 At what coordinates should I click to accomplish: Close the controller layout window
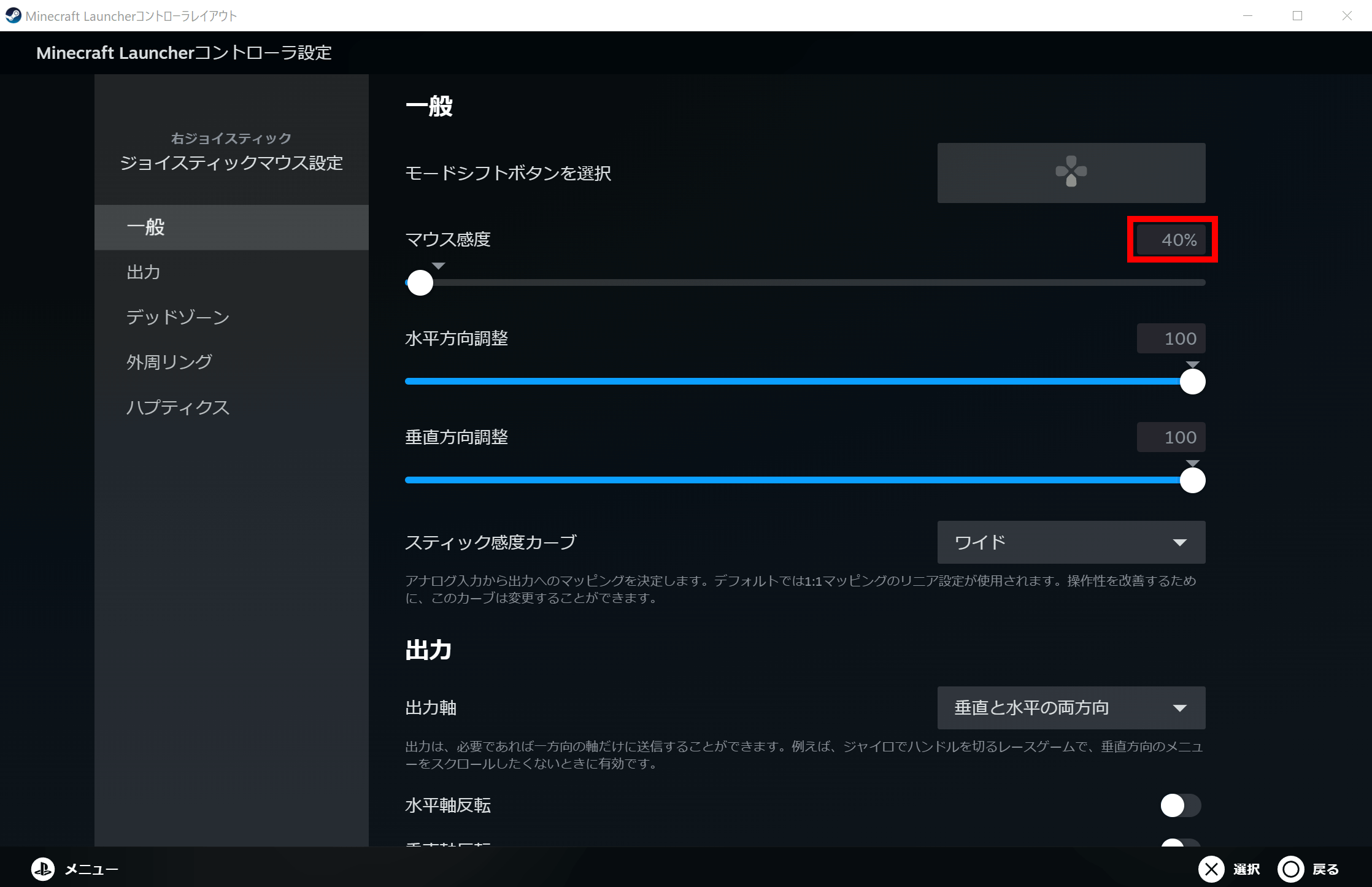(1347, 15)
